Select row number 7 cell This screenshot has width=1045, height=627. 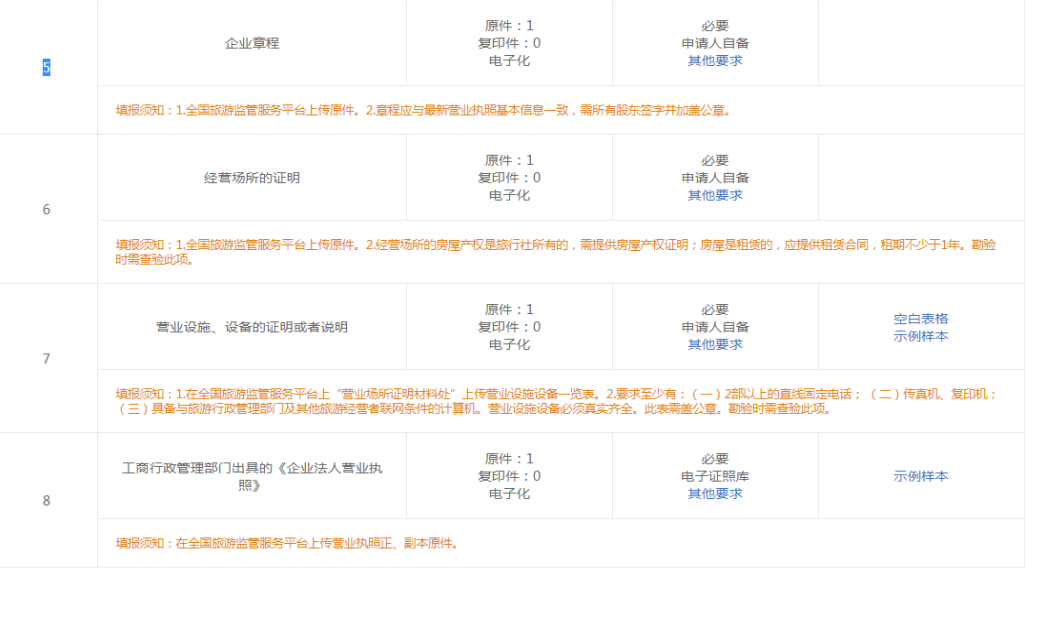click(46, 359)
